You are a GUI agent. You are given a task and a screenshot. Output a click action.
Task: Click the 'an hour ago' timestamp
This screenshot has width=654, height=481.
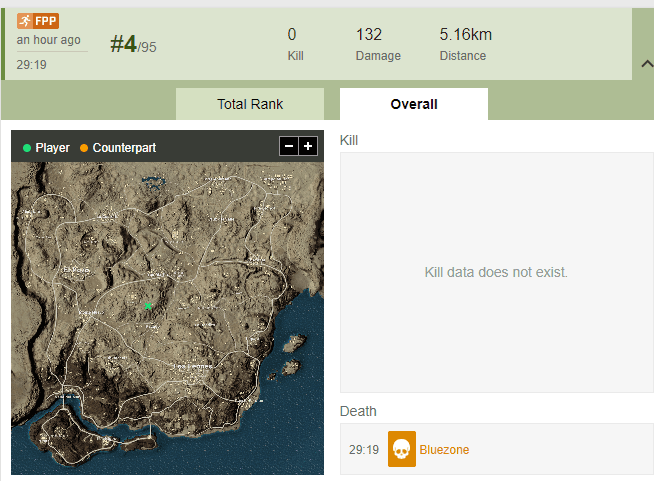pos(48,40)
